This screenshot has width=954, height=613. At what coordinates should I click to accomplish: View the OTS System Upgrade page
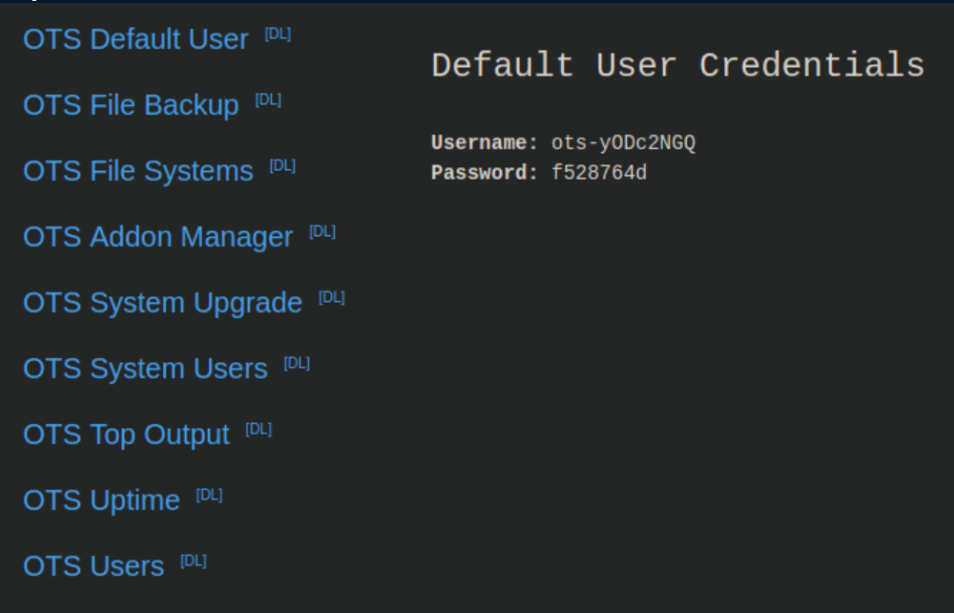pos(162,304)
